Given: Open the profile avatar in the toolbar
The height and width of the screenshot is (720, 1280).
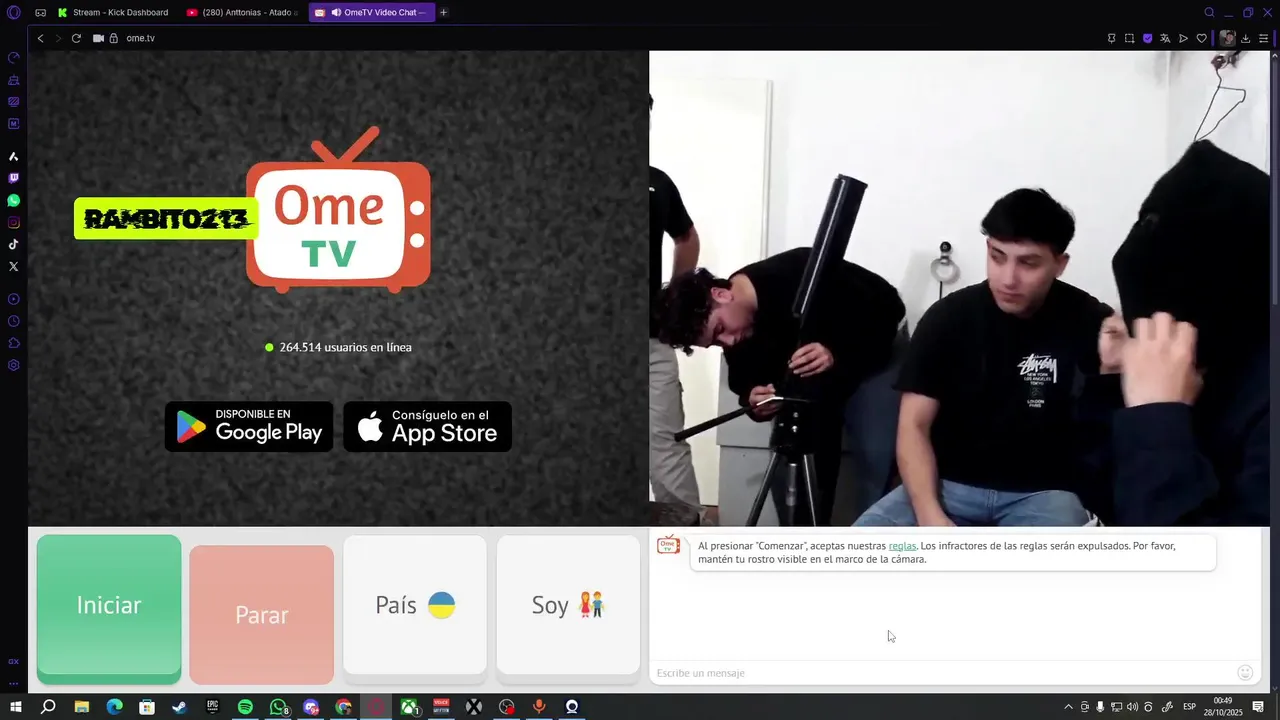Looking at the screenshot, I should pyautogui.click(x=1227, y=38).
